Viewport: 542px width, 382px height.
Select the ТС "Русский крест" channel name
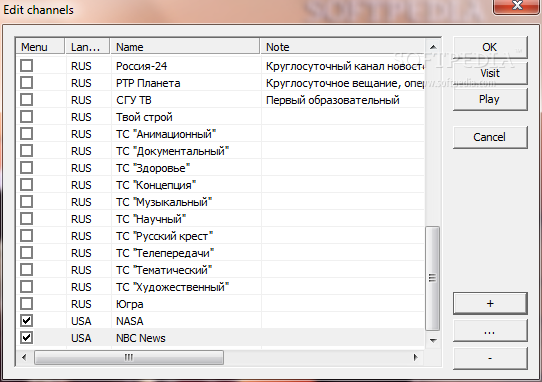pos(165,236)
